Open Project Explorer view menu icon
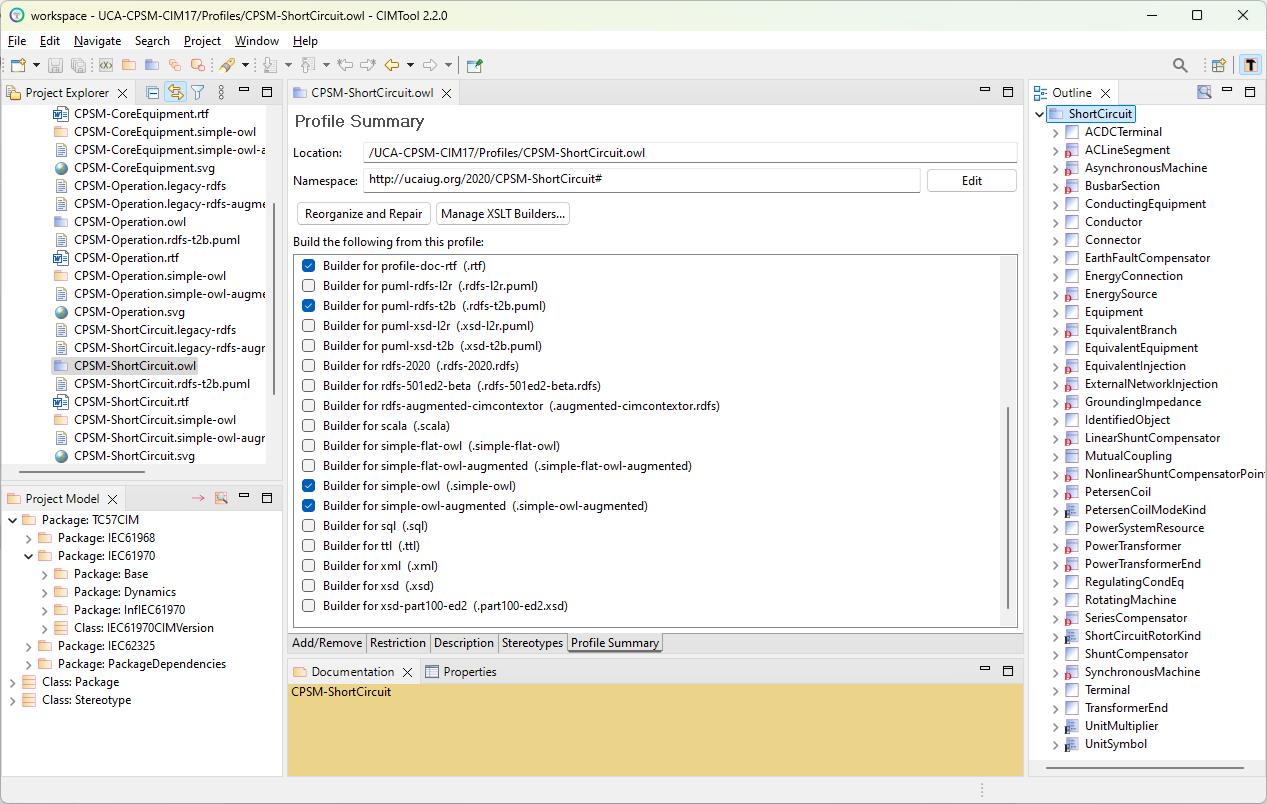Image resolution: width=1267 pixels, height=804 pixels. click(221, 92)
